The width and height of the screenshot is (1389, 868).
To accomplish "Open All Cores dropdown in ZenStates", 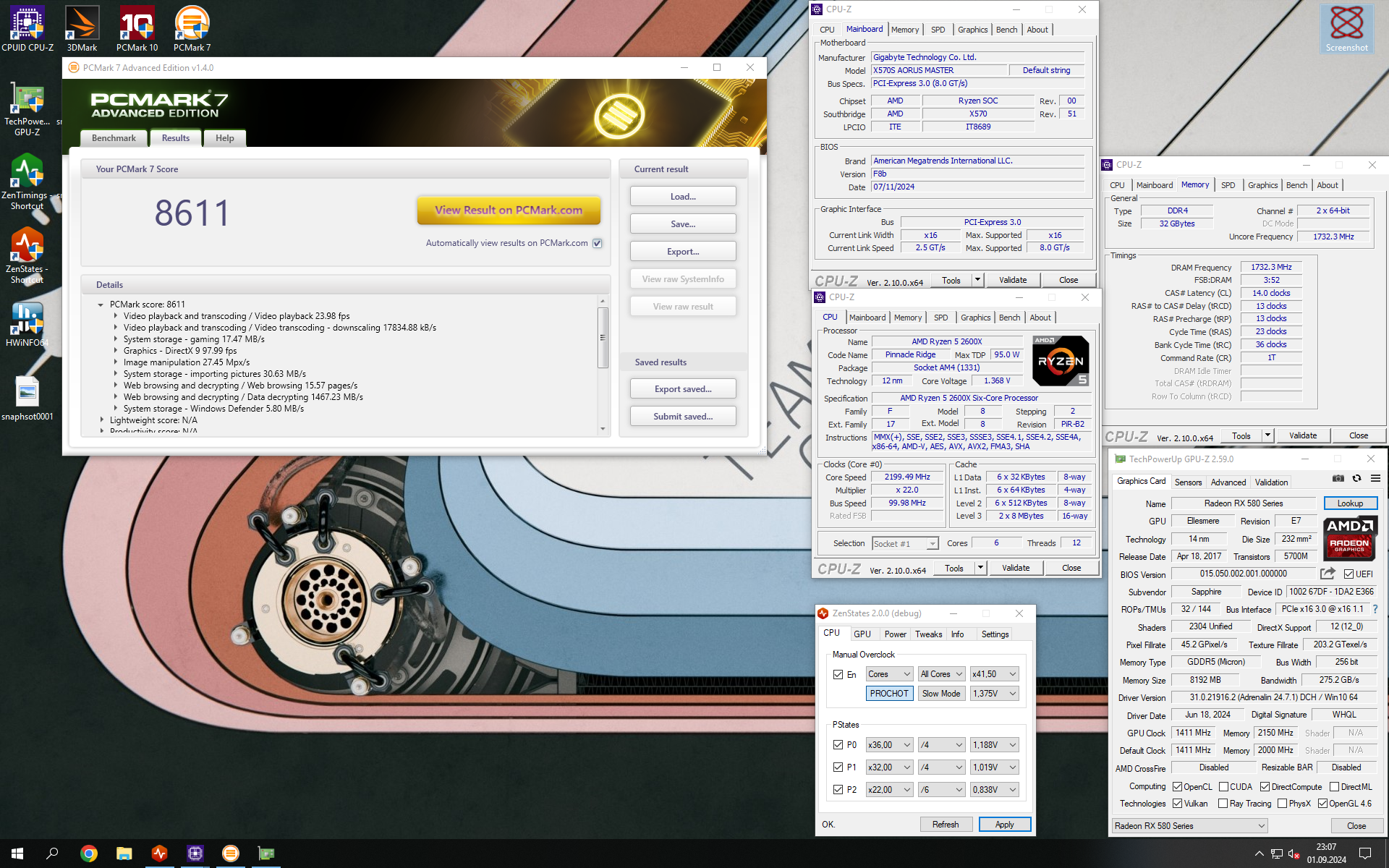I will (940, 674).
